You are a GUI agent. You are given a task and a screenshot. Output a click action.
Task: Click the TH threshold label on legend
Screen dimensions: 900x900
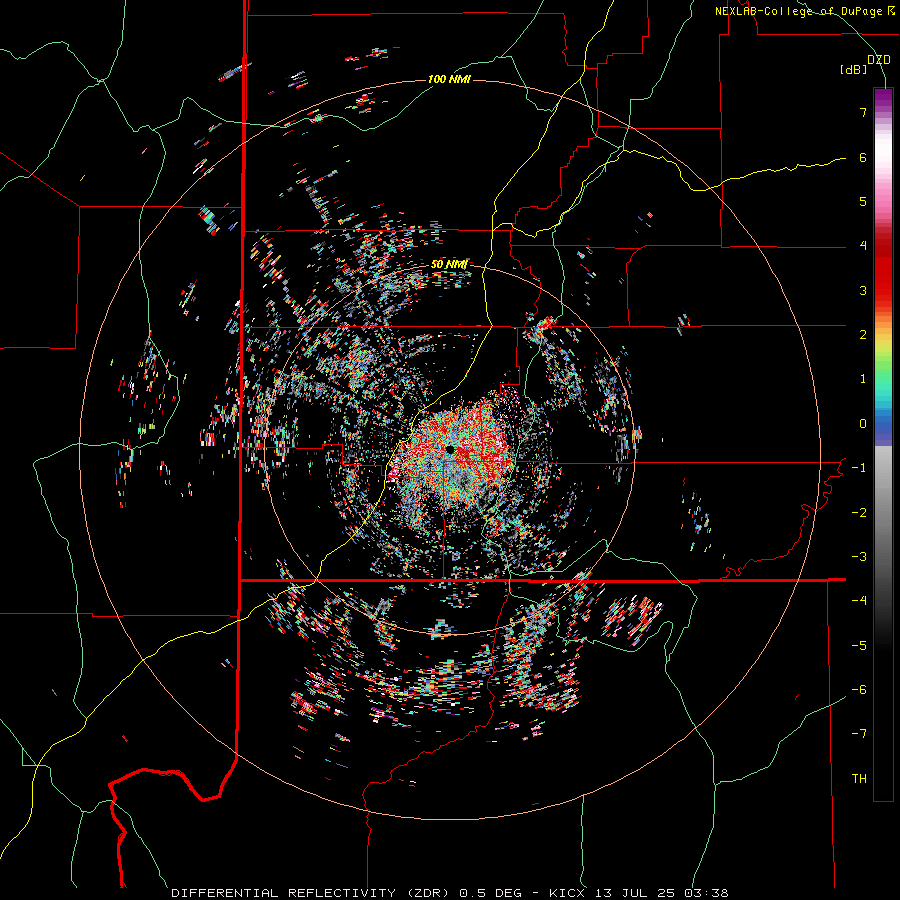click(x=859, y=779)
